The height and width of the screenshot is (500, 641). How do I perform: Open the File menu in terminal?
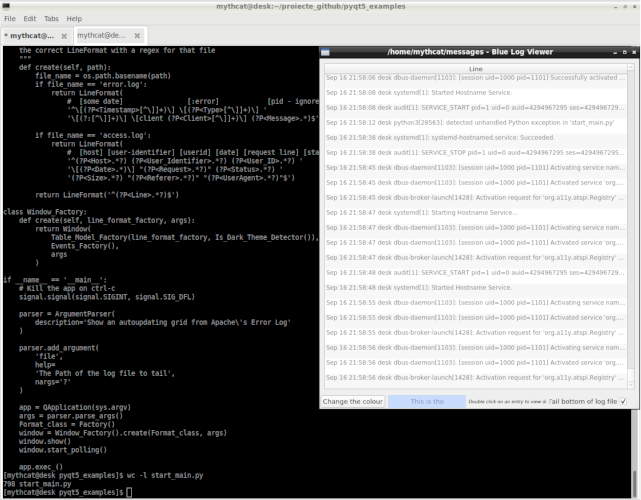[10, 19]
